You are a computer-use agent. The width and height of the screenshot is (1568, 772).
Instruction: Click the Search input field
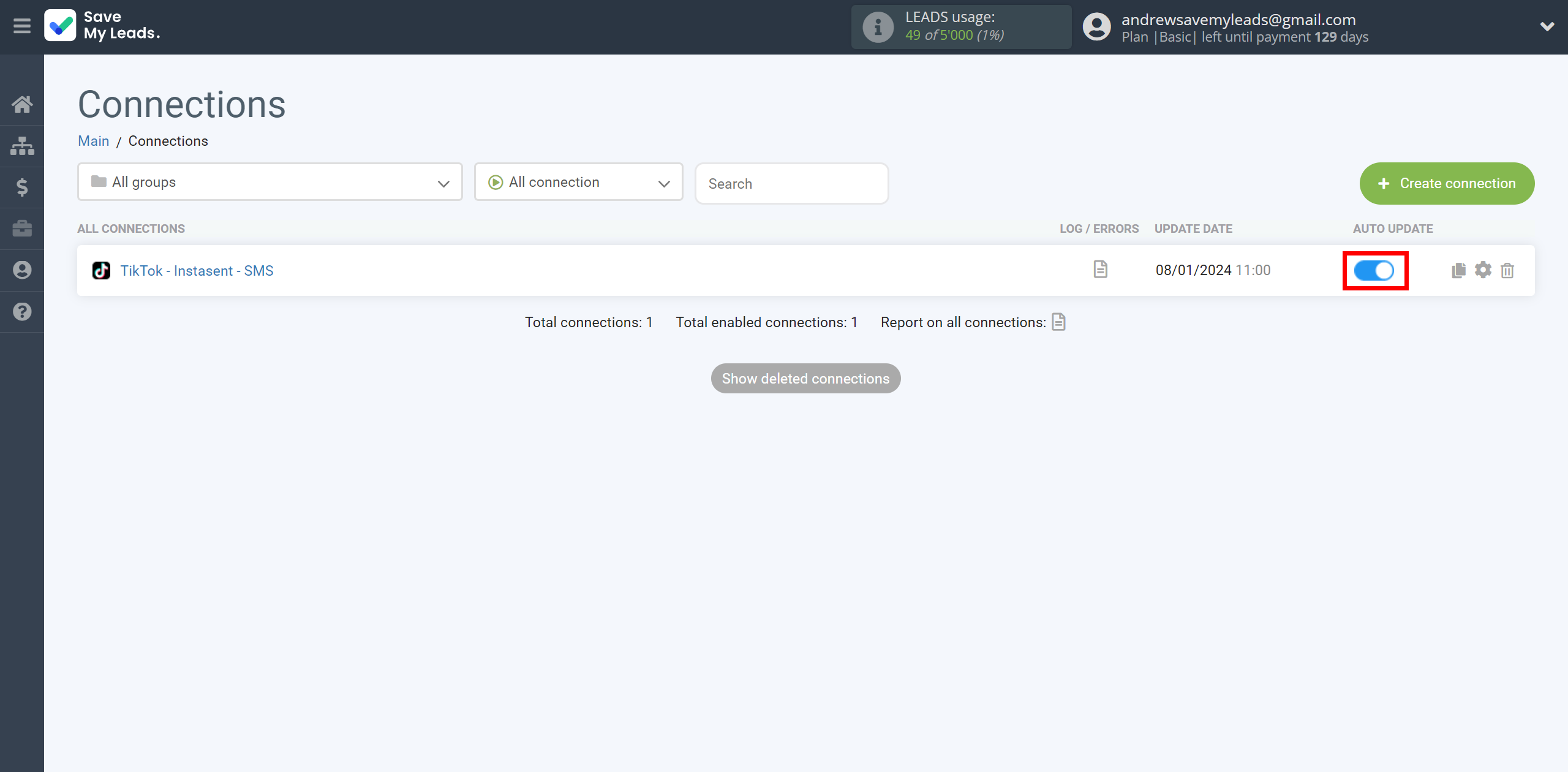coord(791,183)
